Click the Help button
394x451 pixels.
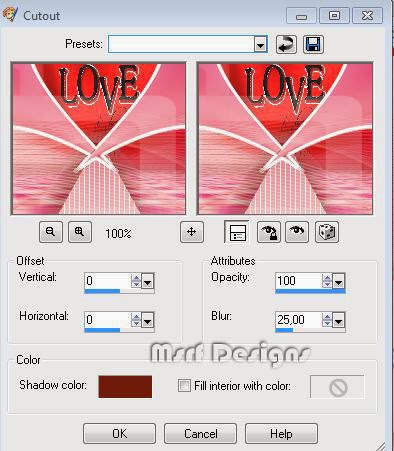[x=281, y=434]
